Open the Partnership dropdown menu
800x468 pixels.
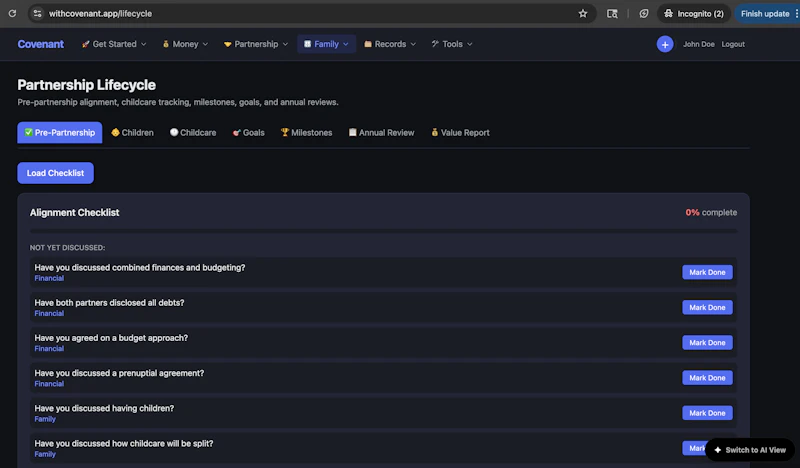[256, 44]
